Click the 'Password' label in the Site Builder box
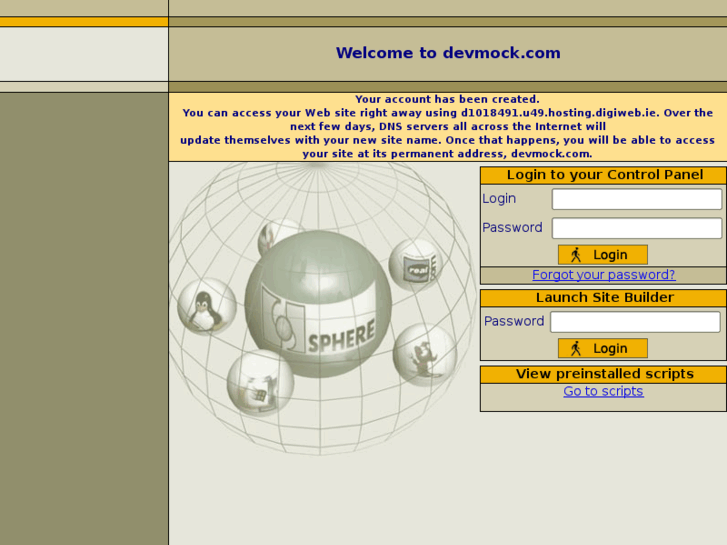727x545 pixels. coord(514,321)
